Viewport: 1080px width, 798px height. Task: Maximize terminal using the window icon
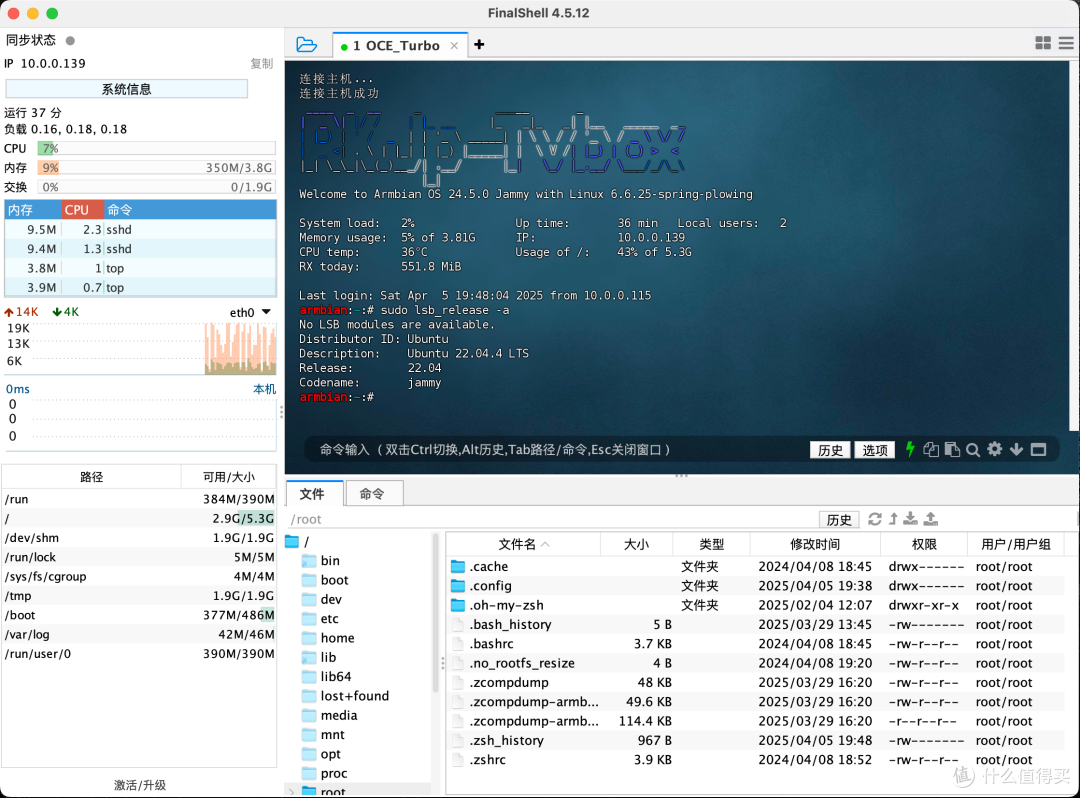pos(1038,450)
